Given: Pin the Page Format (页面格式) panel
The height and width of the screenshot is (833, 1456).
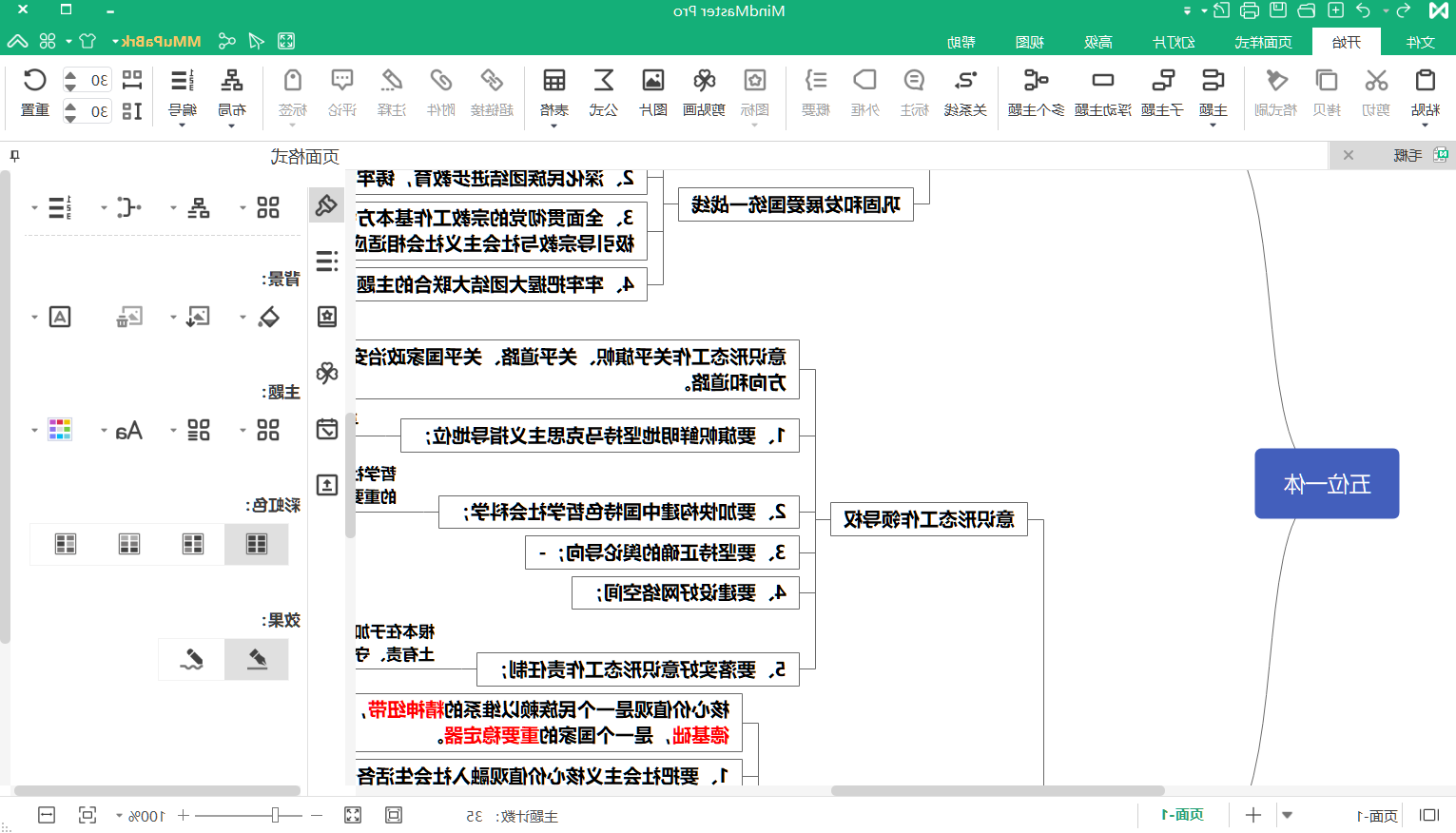Looking at the screenshot, I should click(x=14, y=156).
